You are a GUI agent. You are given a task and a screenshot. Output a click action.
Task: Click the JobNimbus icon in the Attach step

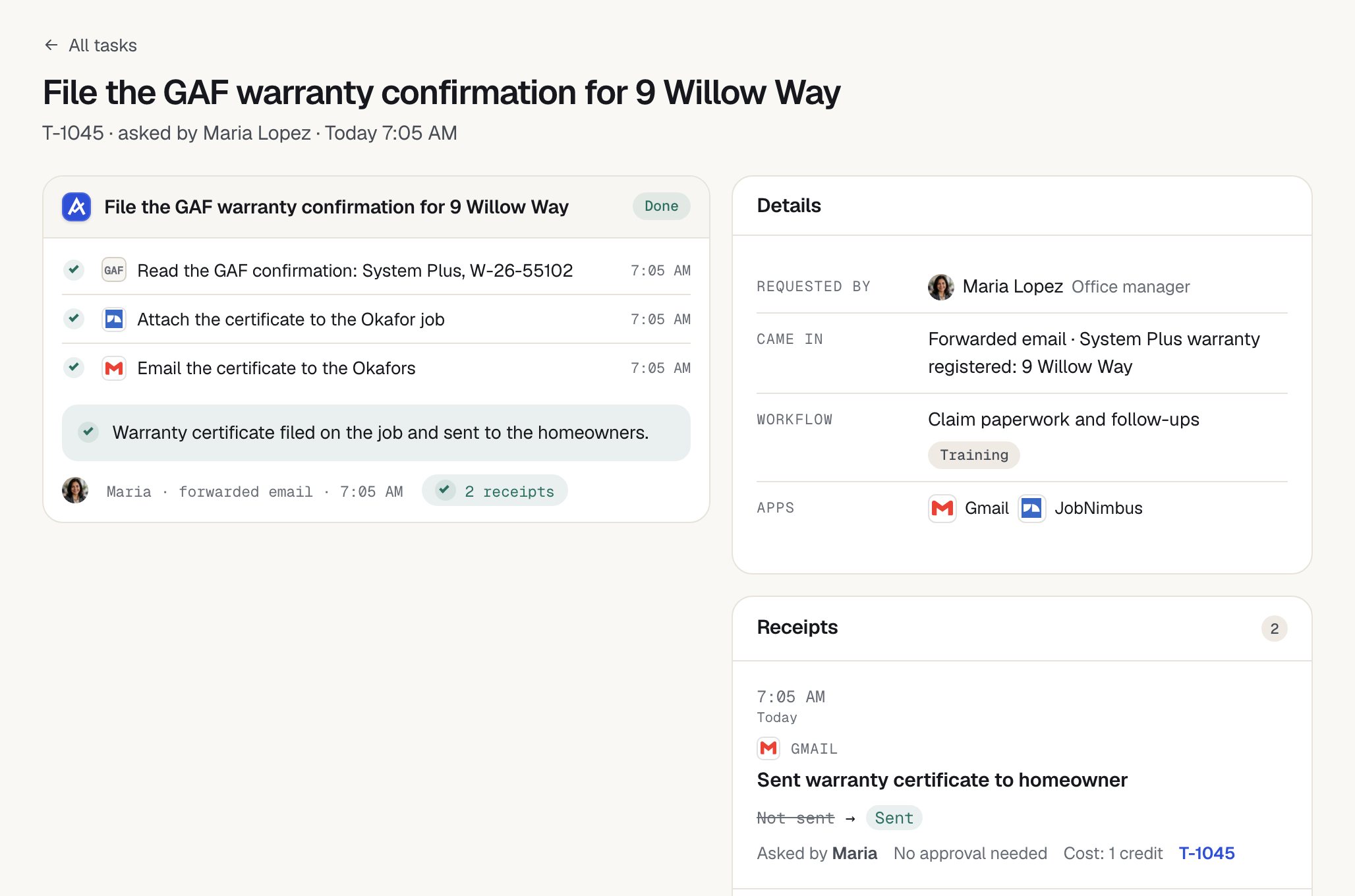tap(114, 320)
